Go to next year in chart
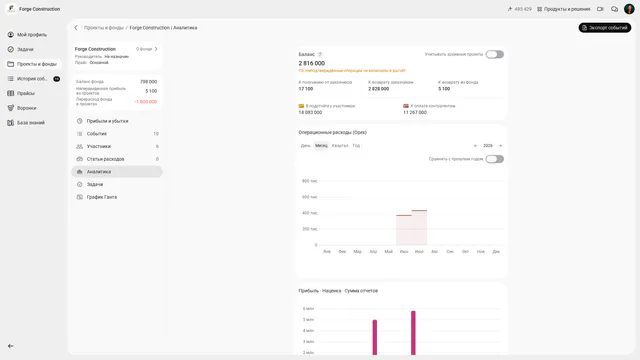This screenshot has height=360, width=640. pos(500,146)
